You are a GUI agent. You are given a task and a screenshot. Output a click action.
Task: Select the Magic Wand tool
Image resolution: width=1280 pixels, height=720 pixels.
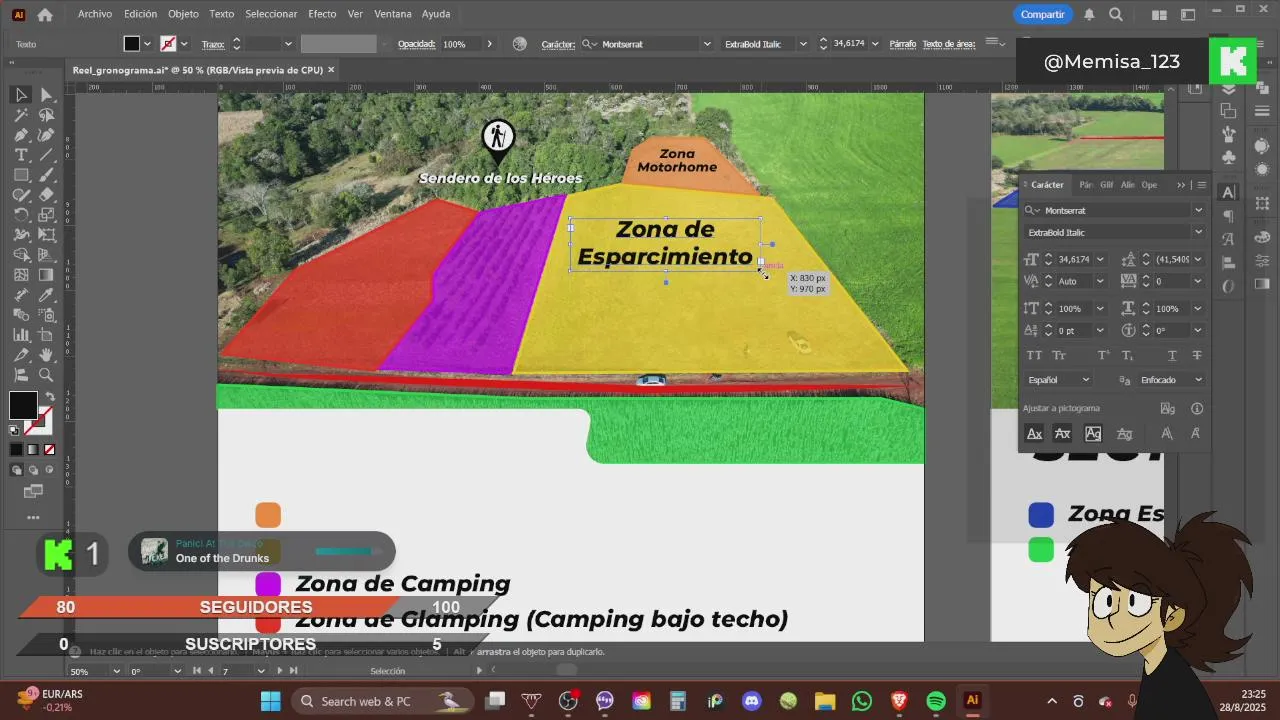click(21, 115)
